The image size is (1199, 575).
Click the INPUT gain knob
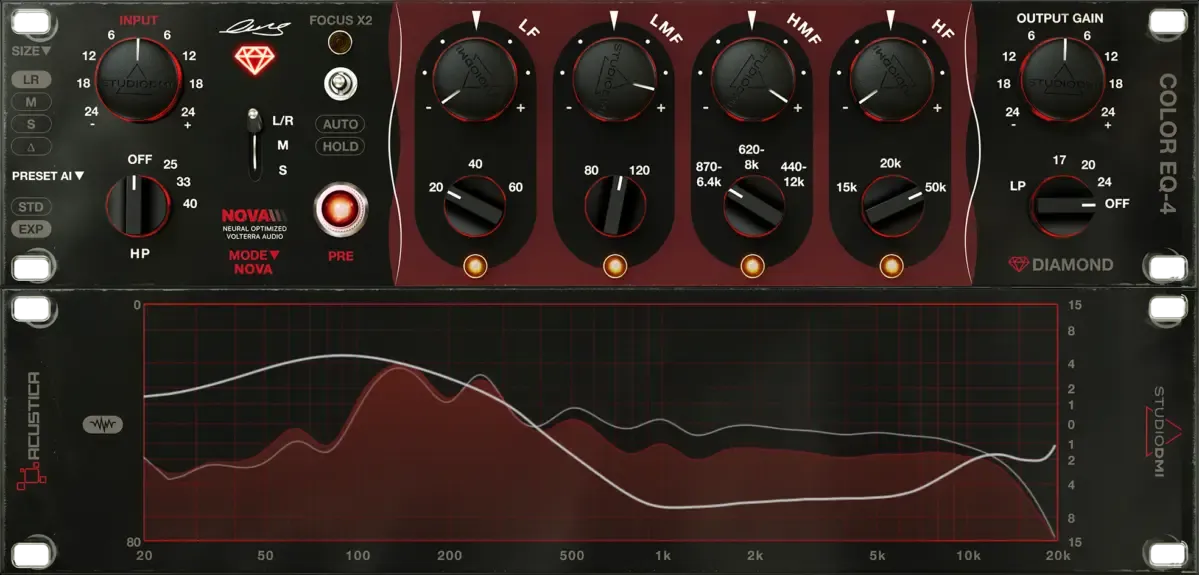(138, 79)
